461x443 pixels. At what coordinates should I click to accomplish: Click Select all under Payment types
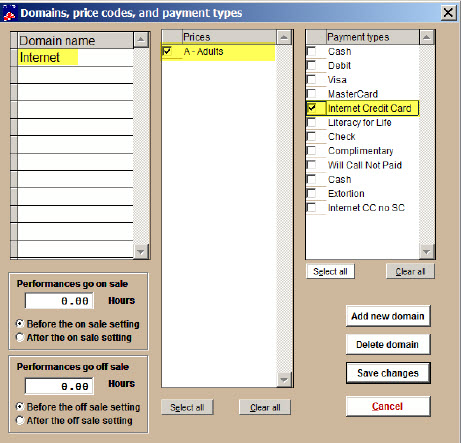point(330,272)
